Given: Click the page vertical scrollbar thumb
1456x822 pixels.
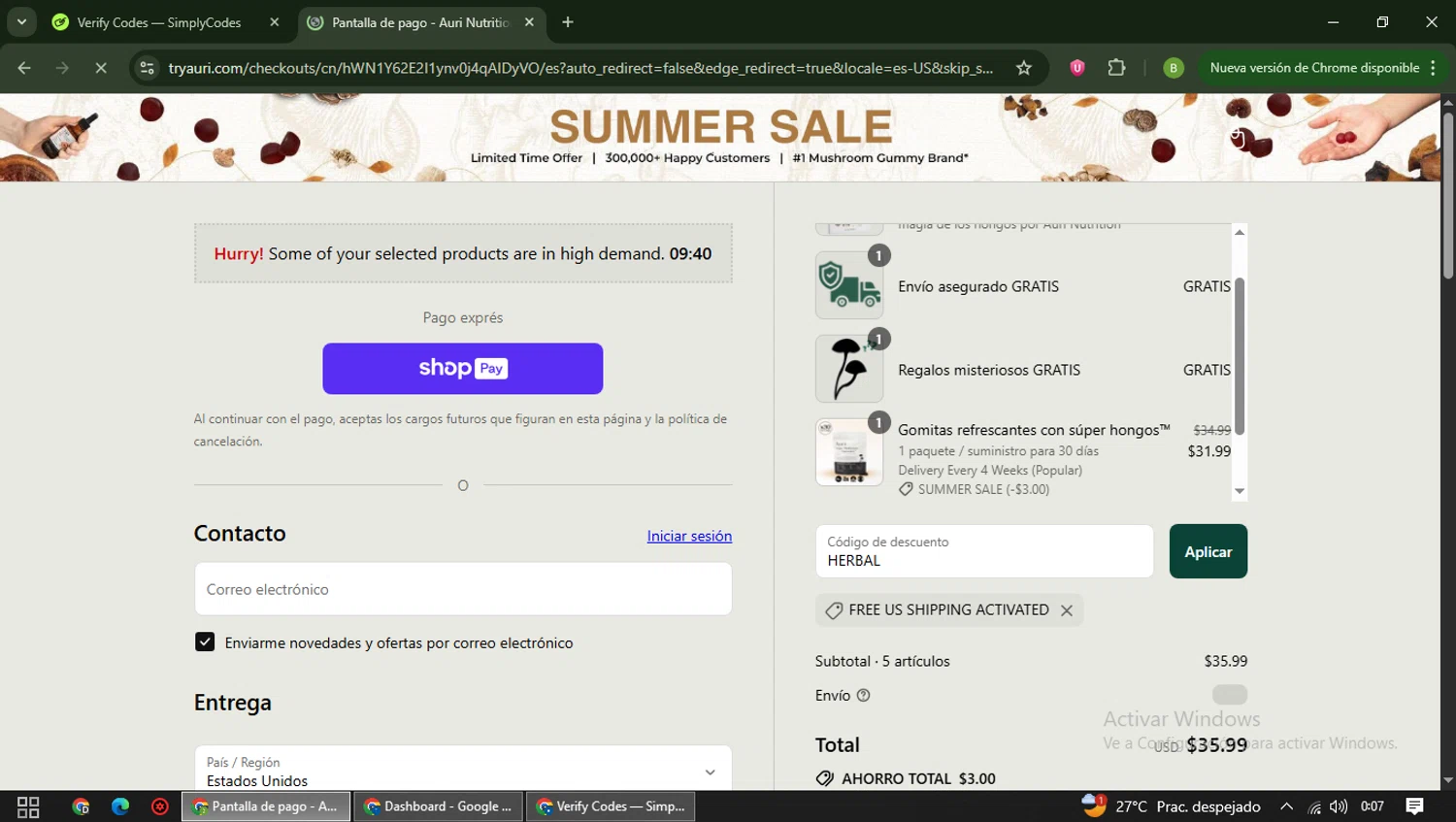Looking at the screenshot, I should click(1447, 194).
